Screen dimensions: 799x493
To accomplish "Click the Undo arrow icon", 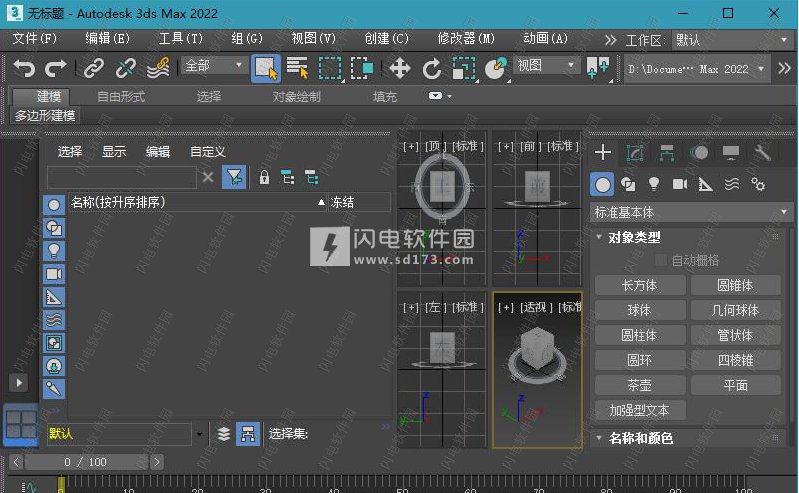I will 24,68.
